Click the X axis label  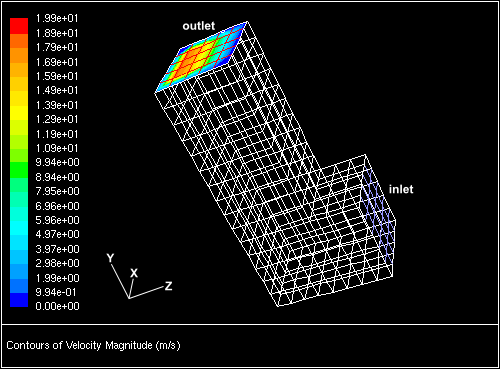(x=134, y=273)
